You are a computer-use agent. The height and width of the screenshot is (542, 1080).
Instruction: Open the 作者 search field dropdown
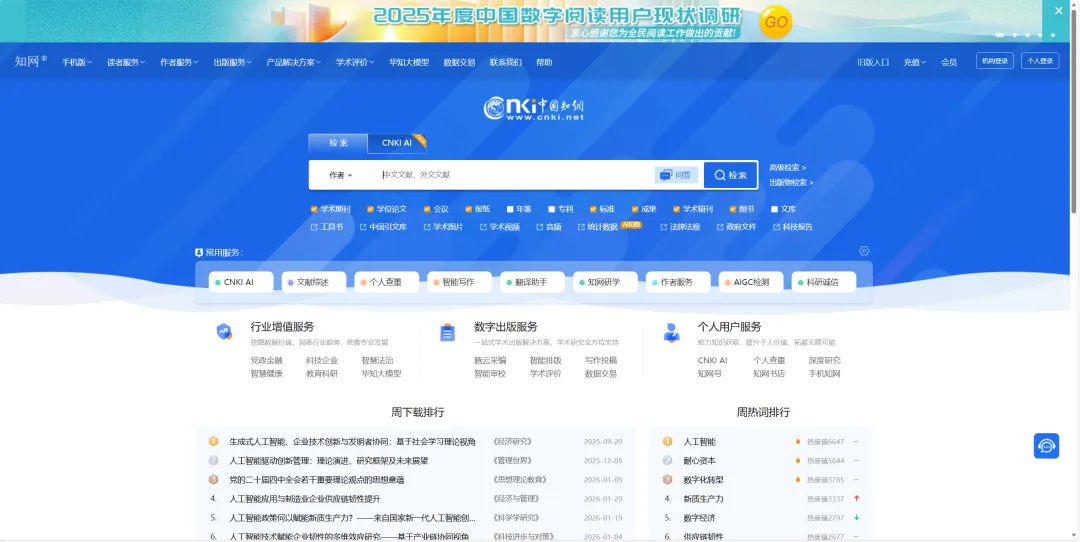tap(340, 175)
